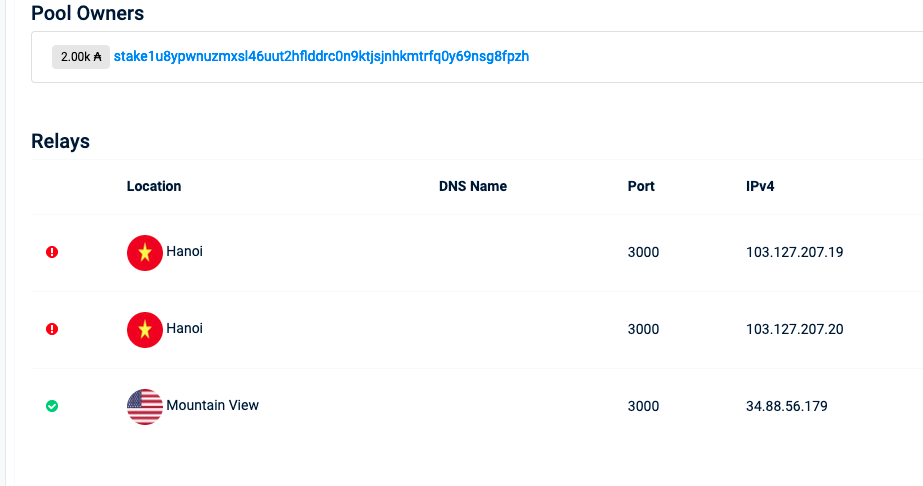Click the Mountain View location text
923x486 pixels.
point(213,405)
